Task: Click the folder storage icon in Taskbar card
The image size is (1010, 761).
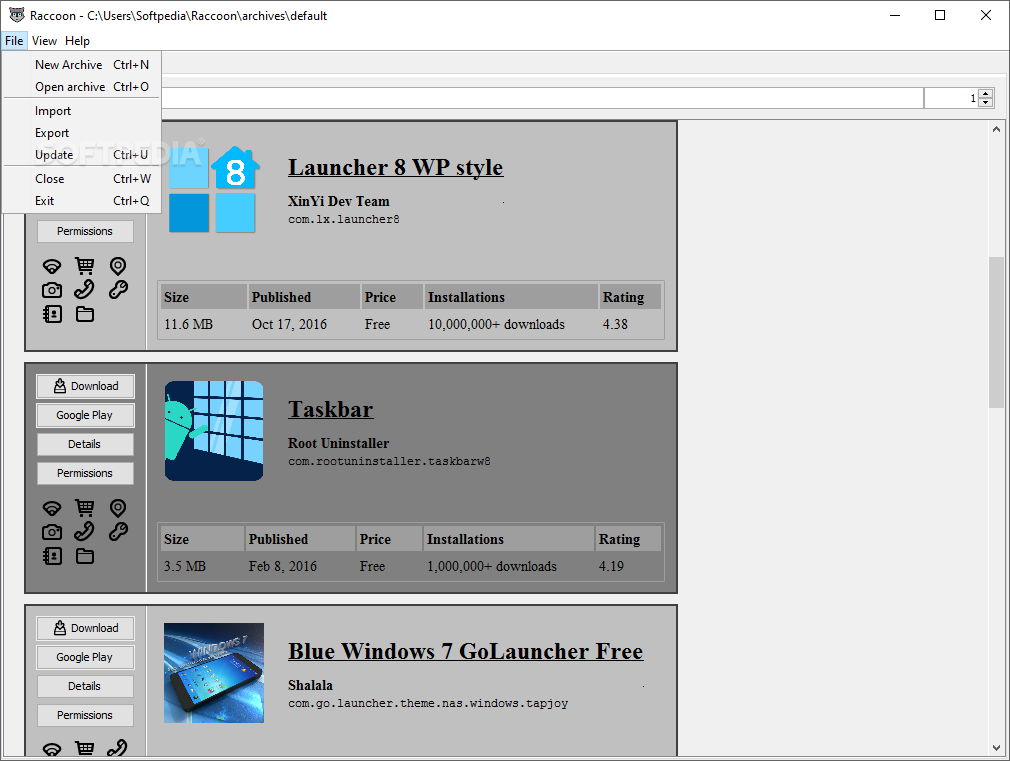Action: point(85,556)
